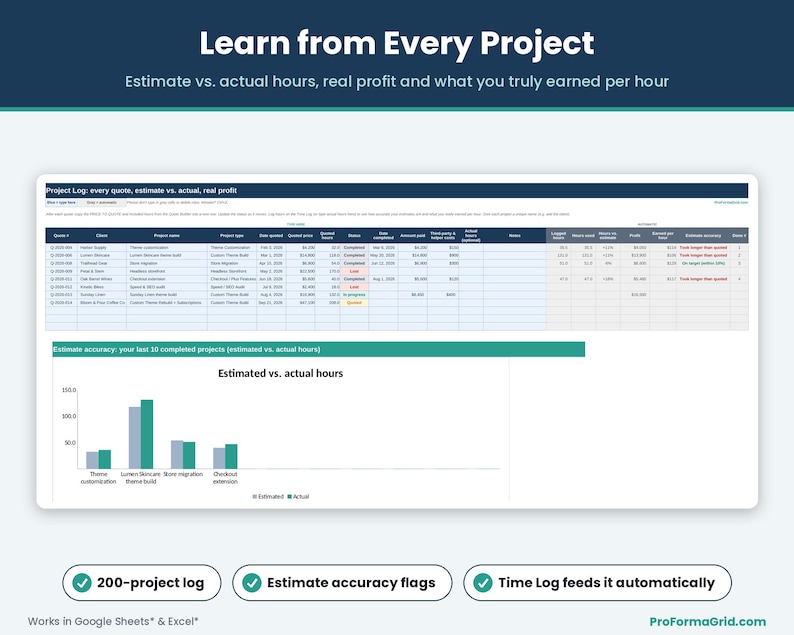The width and height of the screenshot is (794, 635).
Task: Select the Logged hours column header
Action: tap(559, 235)
